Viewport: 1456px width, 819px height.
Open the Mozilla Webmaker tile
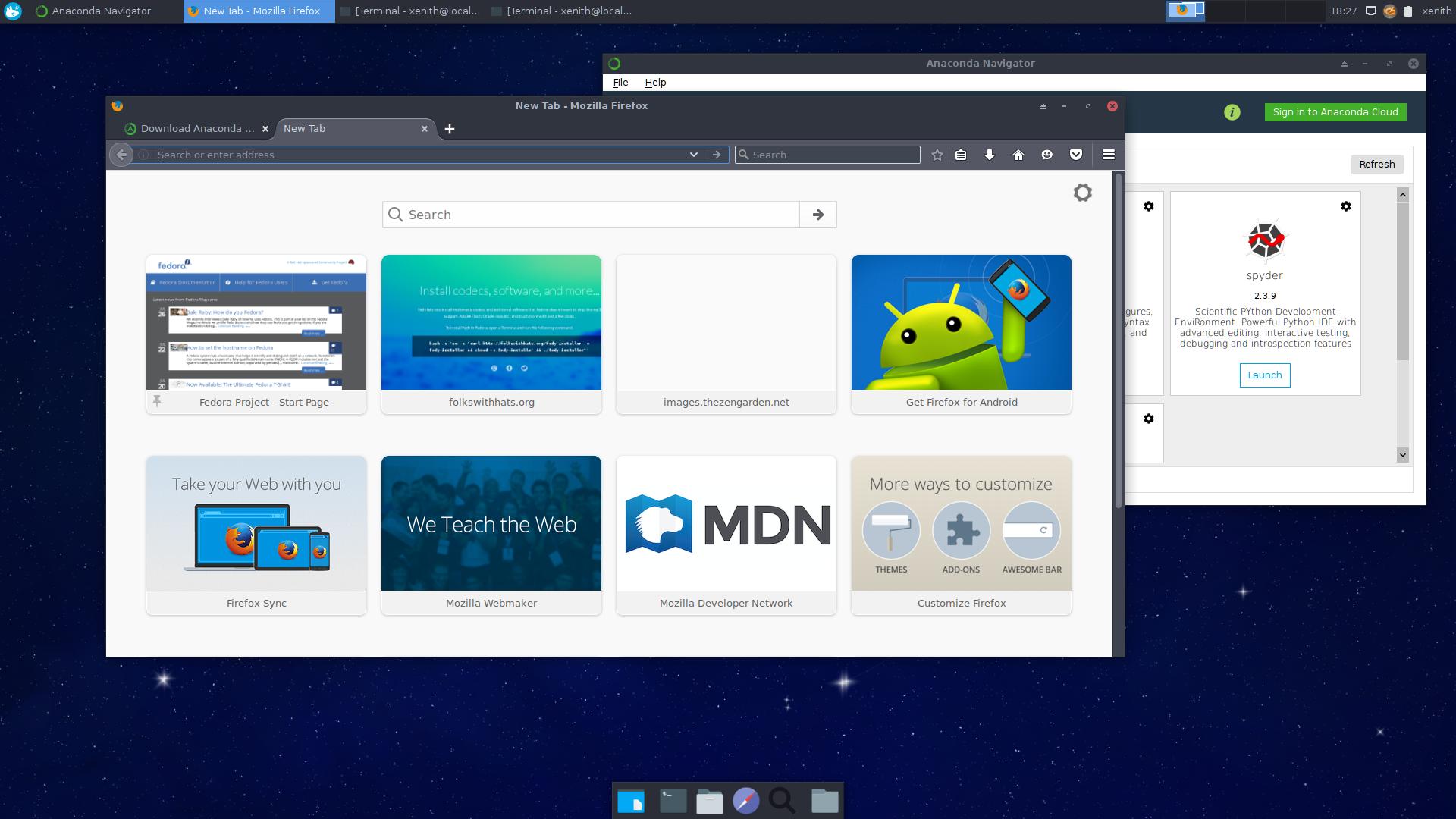click(491, 535)
